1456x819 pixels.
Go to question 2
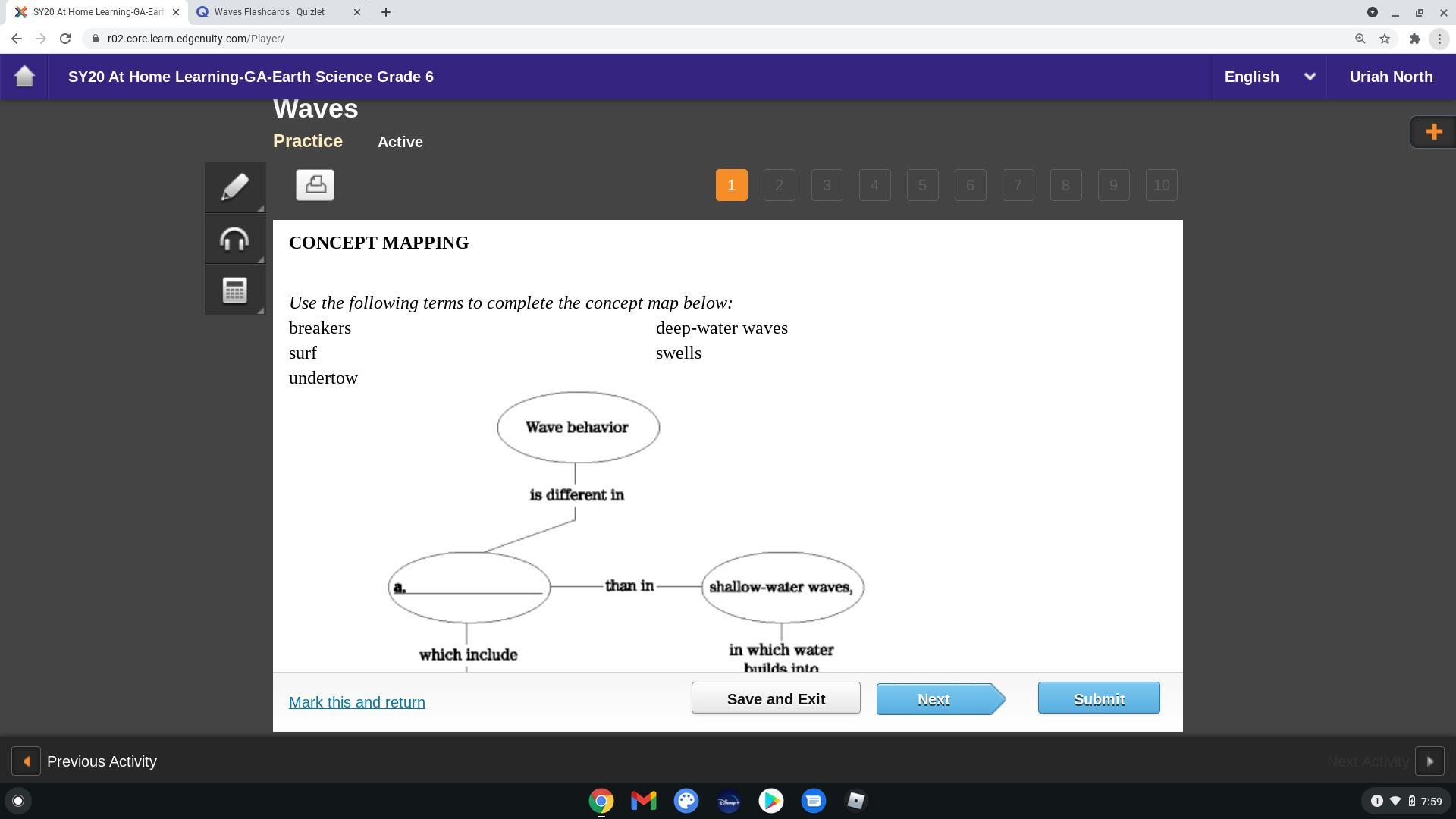[779, 185]
